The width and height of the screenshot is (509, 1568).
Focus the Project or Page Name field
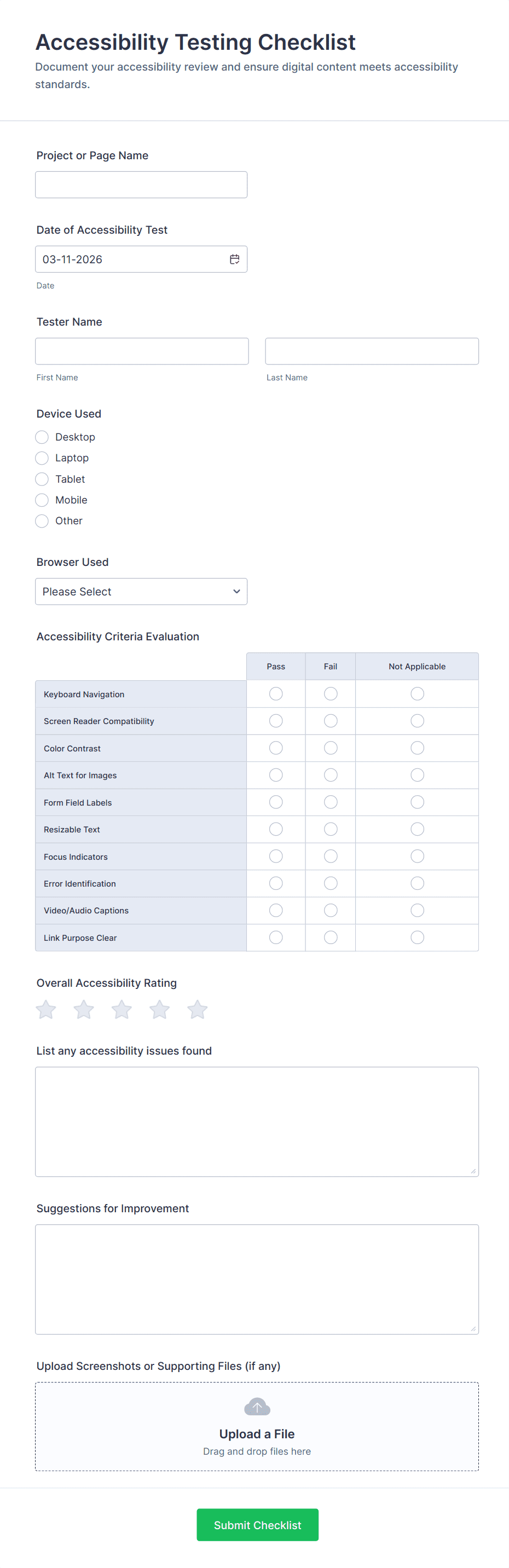141,184
